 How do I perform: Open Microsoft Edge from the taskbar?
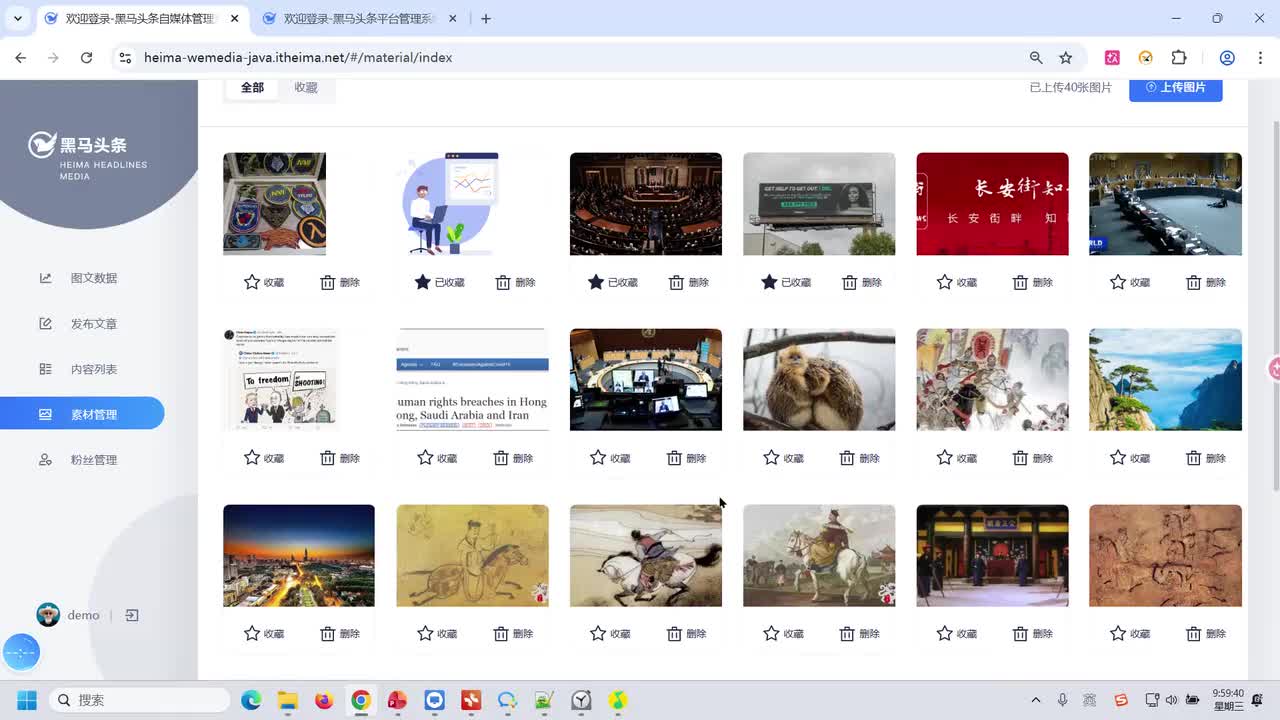click(251, 700)
